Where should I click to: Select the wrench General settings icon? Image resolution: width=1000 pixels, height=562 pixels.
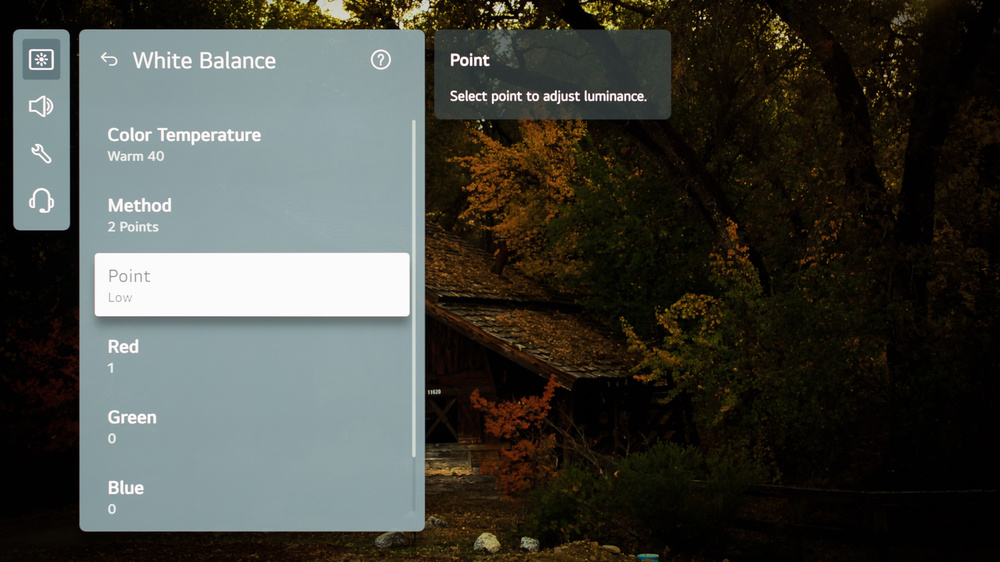tap(41, 154)
